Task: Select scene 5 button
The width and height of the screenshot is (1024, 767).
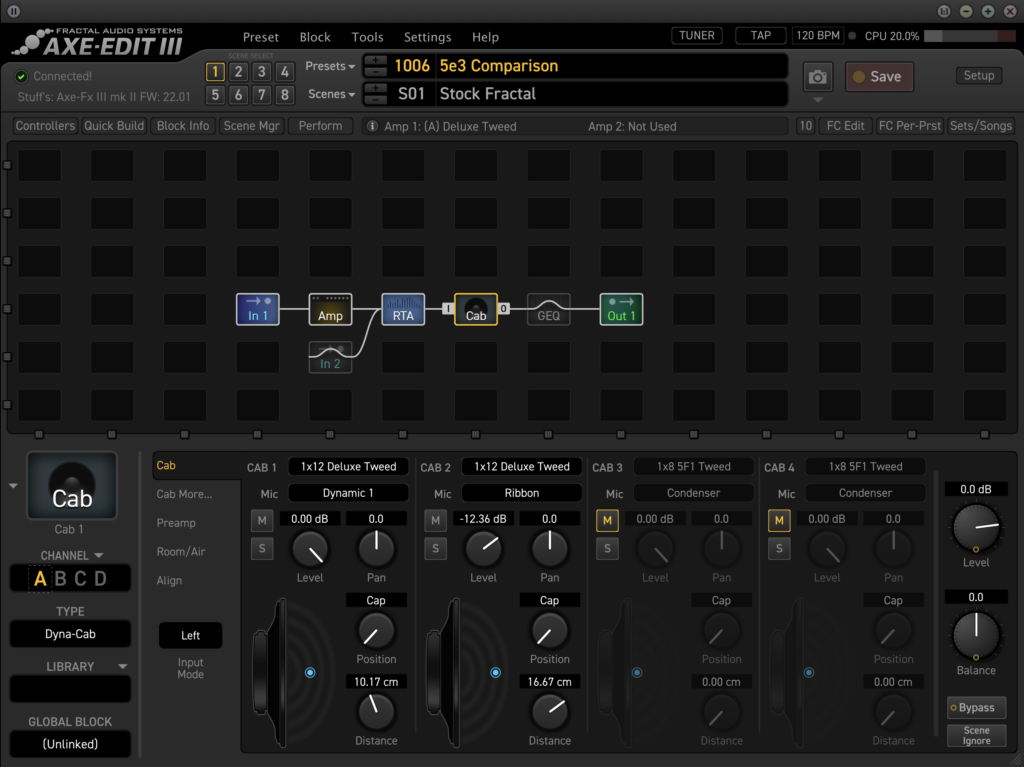Action: [215, 95]
